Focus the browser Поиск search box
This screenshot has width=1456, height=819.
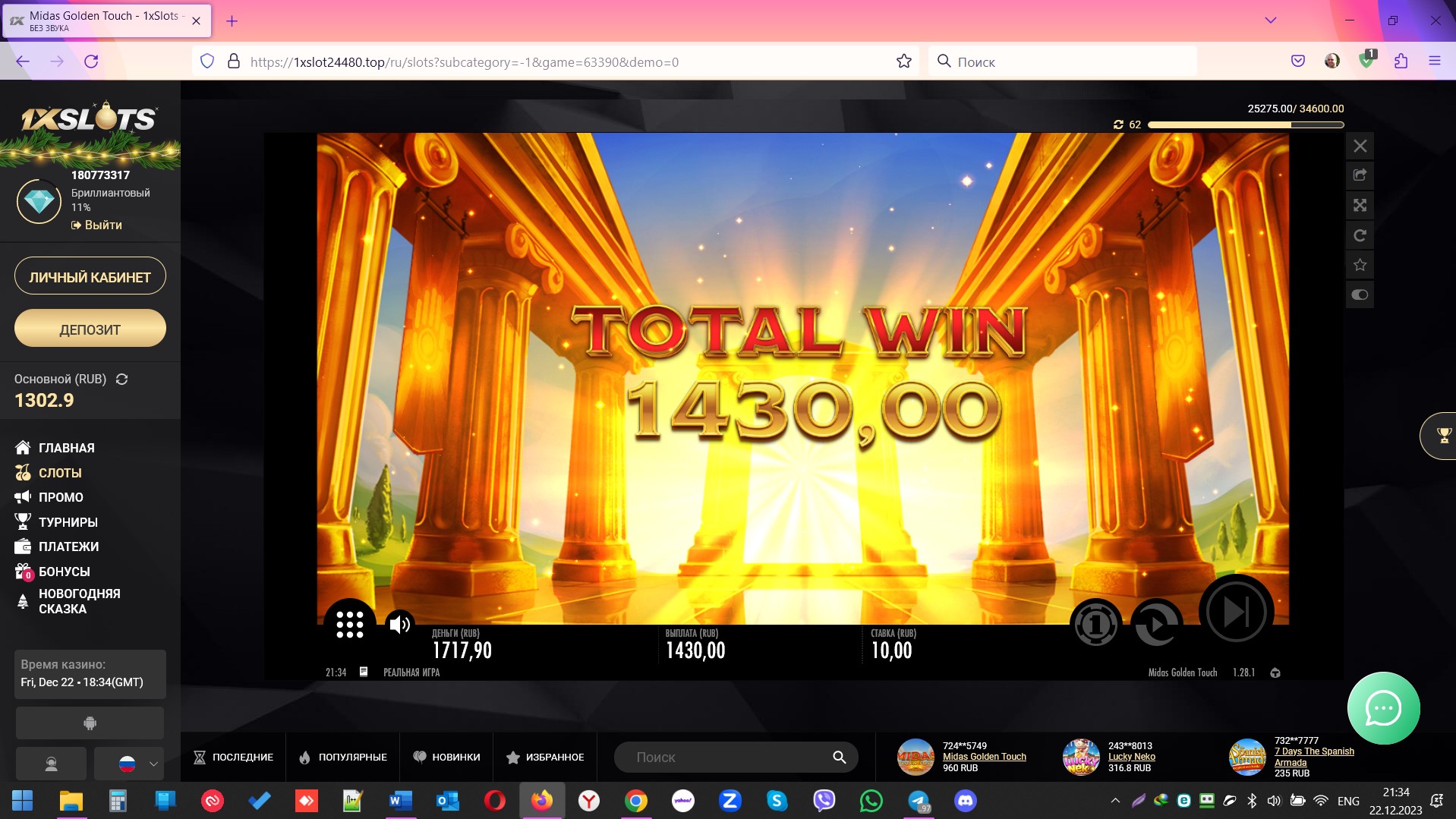click(x=1063, y=61)
